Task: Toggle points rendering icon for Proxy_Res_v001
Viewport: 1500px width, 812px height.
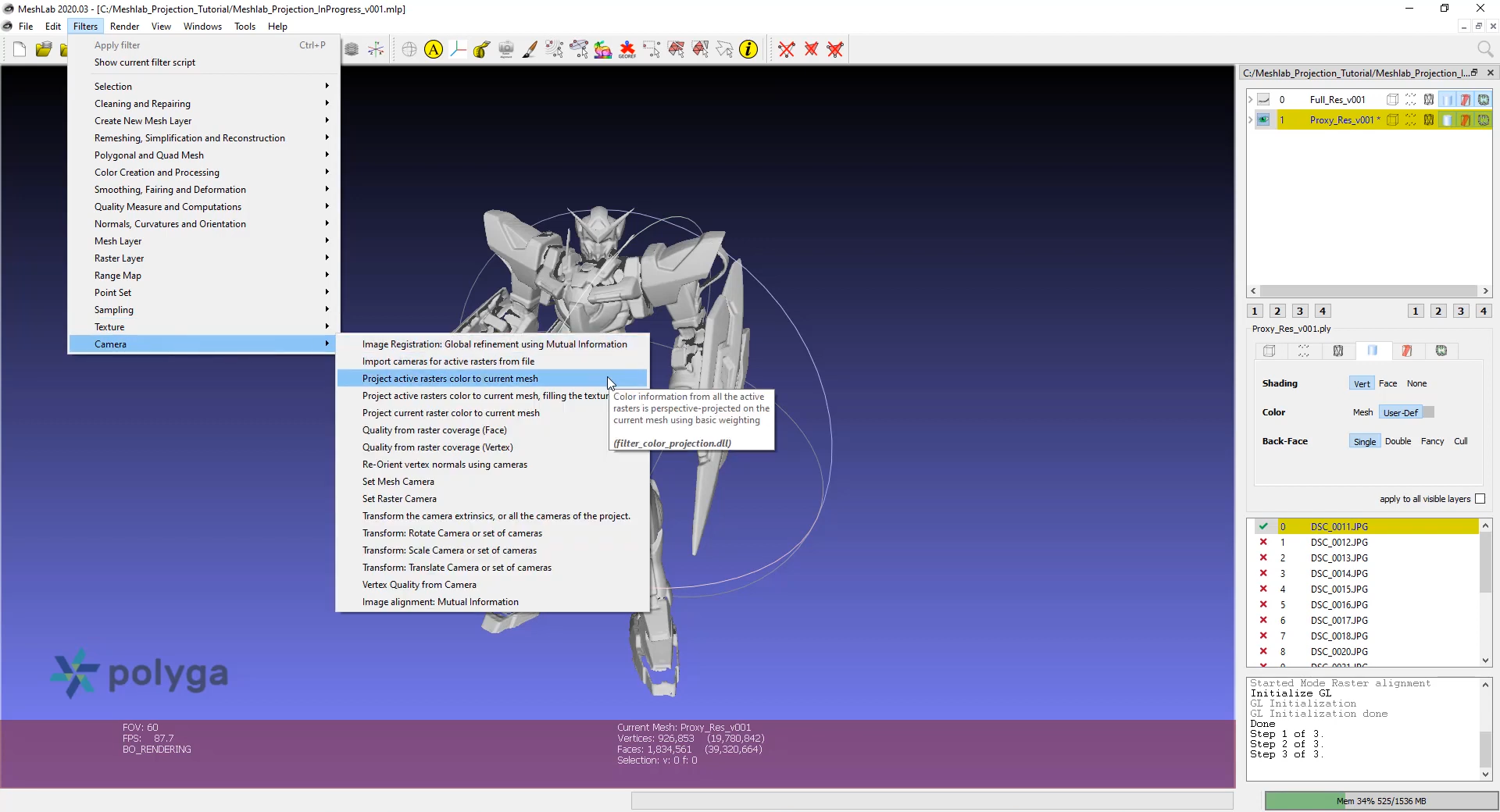Action: (x=1411, y=120)
